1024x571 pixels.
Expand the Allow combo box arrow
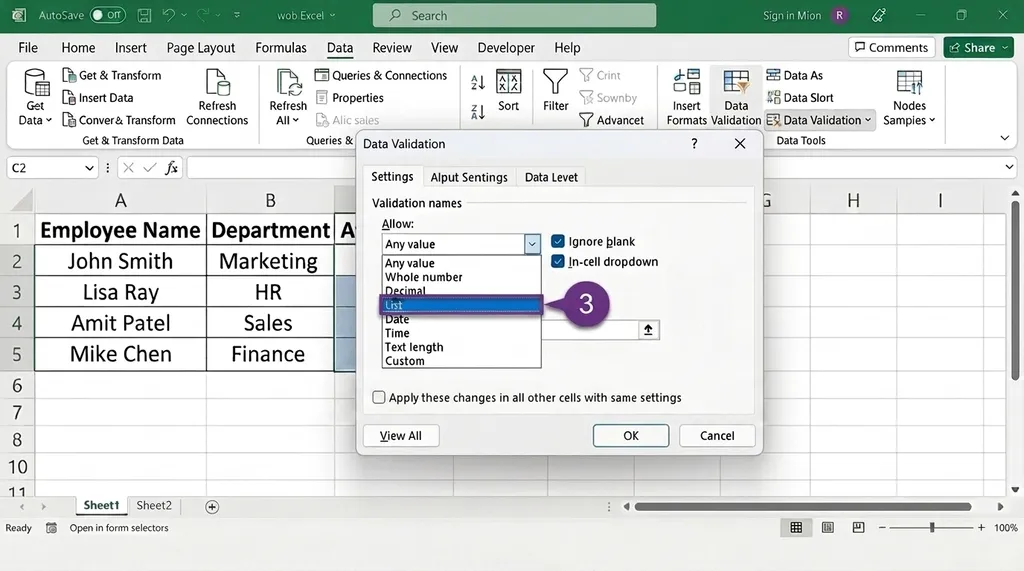[x=532, y=244]
